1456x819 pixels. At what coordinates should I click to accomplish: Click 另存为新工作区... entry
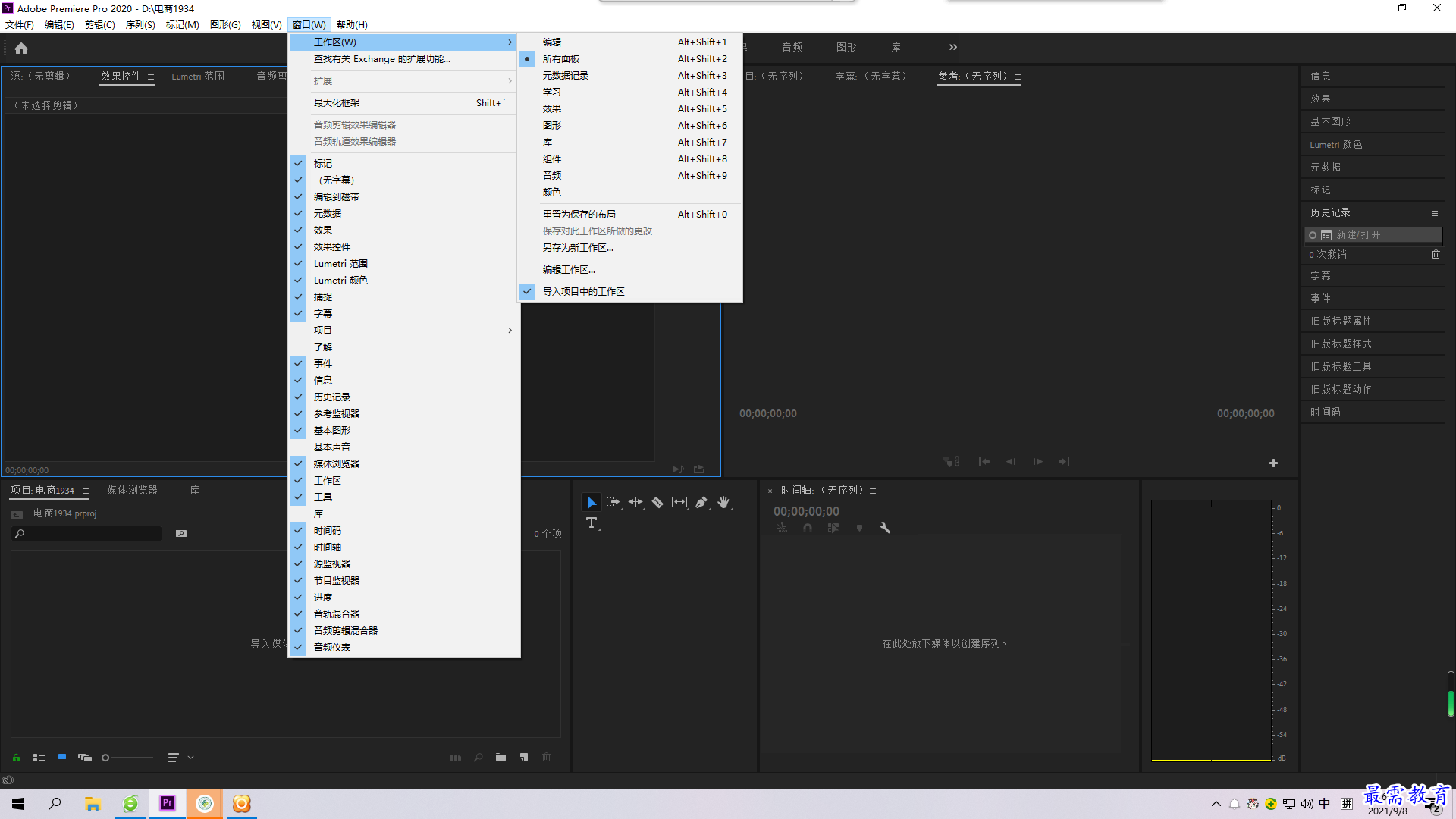[x=630, y=247]
